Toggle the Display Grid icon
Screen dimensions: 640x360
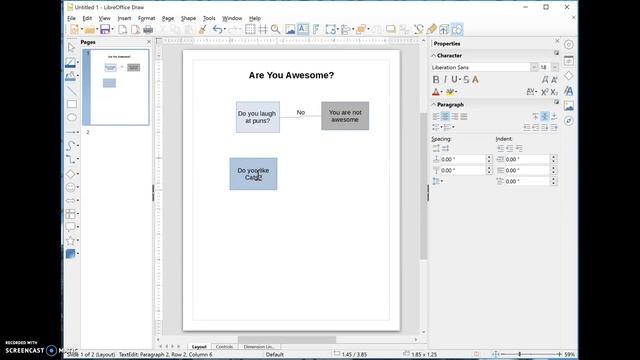coord(250,29)
